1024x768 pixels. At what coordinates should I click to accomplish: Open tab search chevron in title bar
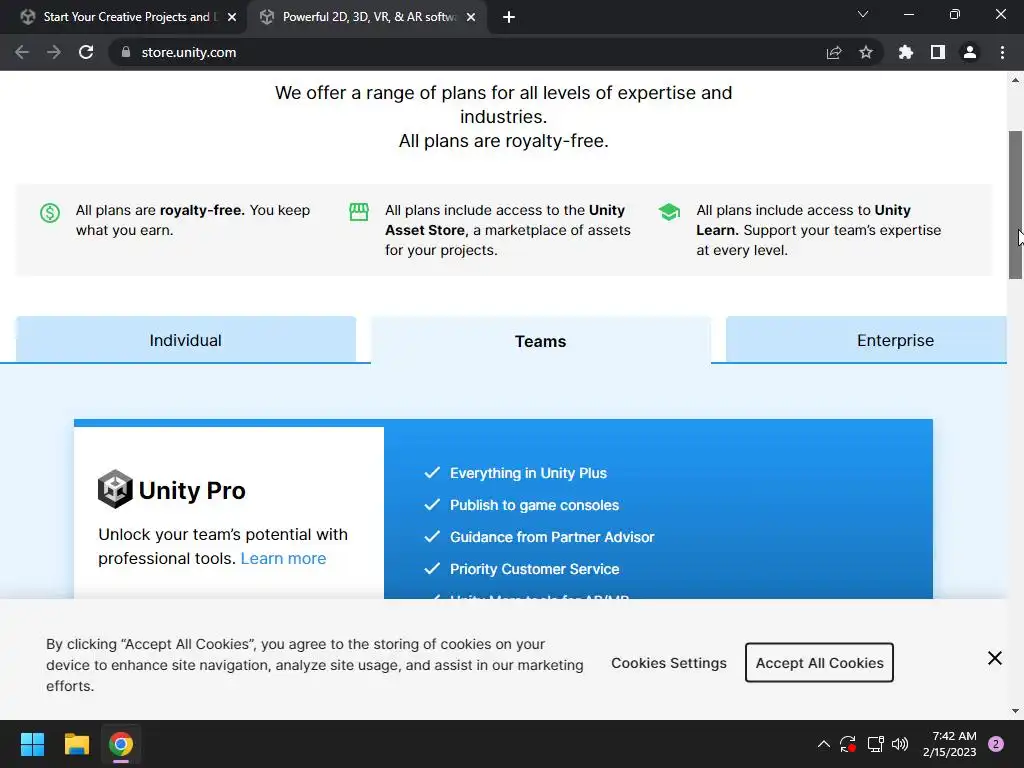point(863,14)
